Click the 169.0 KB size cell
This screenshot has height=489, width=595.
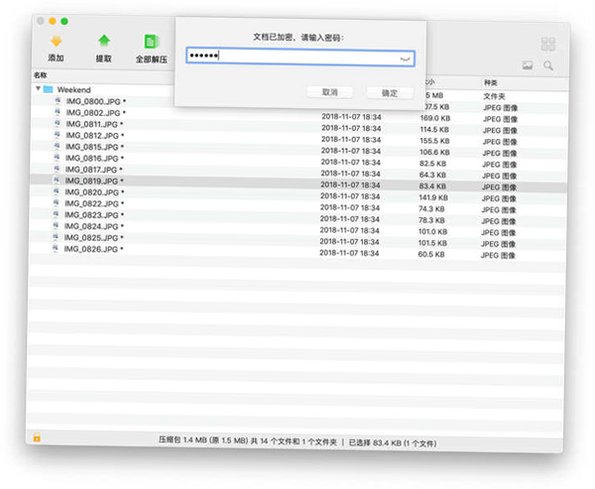point(435,118)
